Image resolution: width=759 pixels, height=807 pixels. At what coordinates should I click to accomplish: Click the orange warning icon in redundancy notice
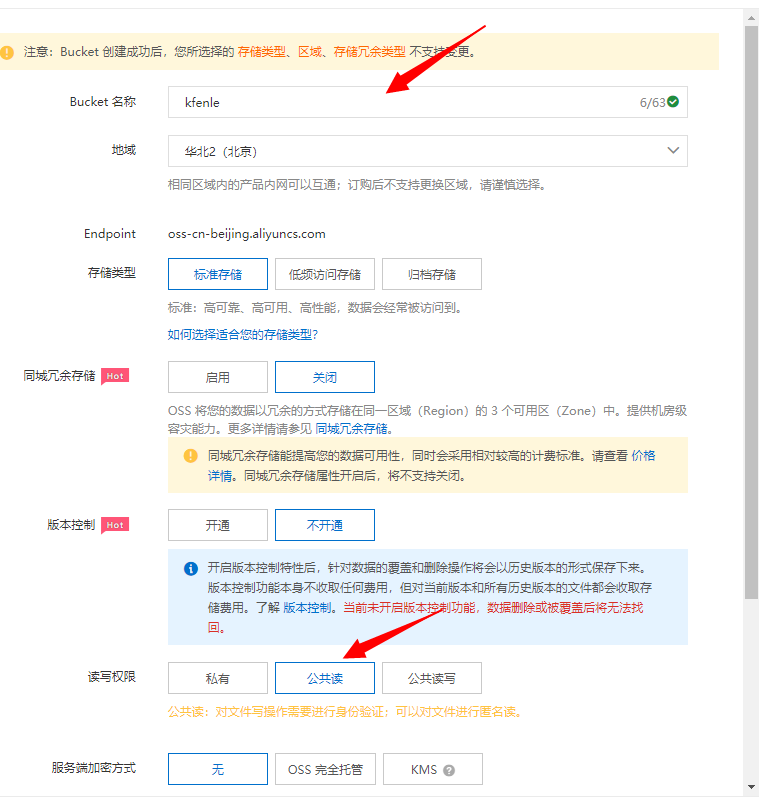190,456
